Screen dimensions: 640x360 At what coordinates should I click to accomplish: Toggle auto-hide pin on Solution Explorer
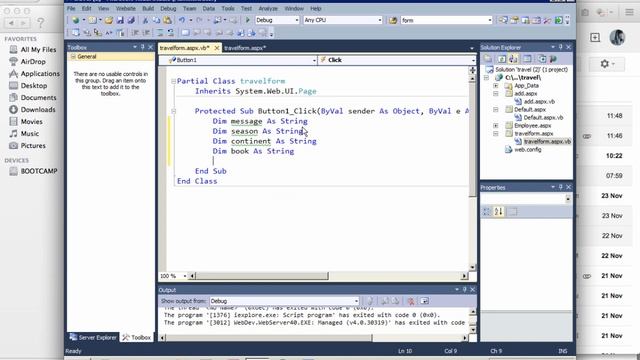(x=561, y=47)
